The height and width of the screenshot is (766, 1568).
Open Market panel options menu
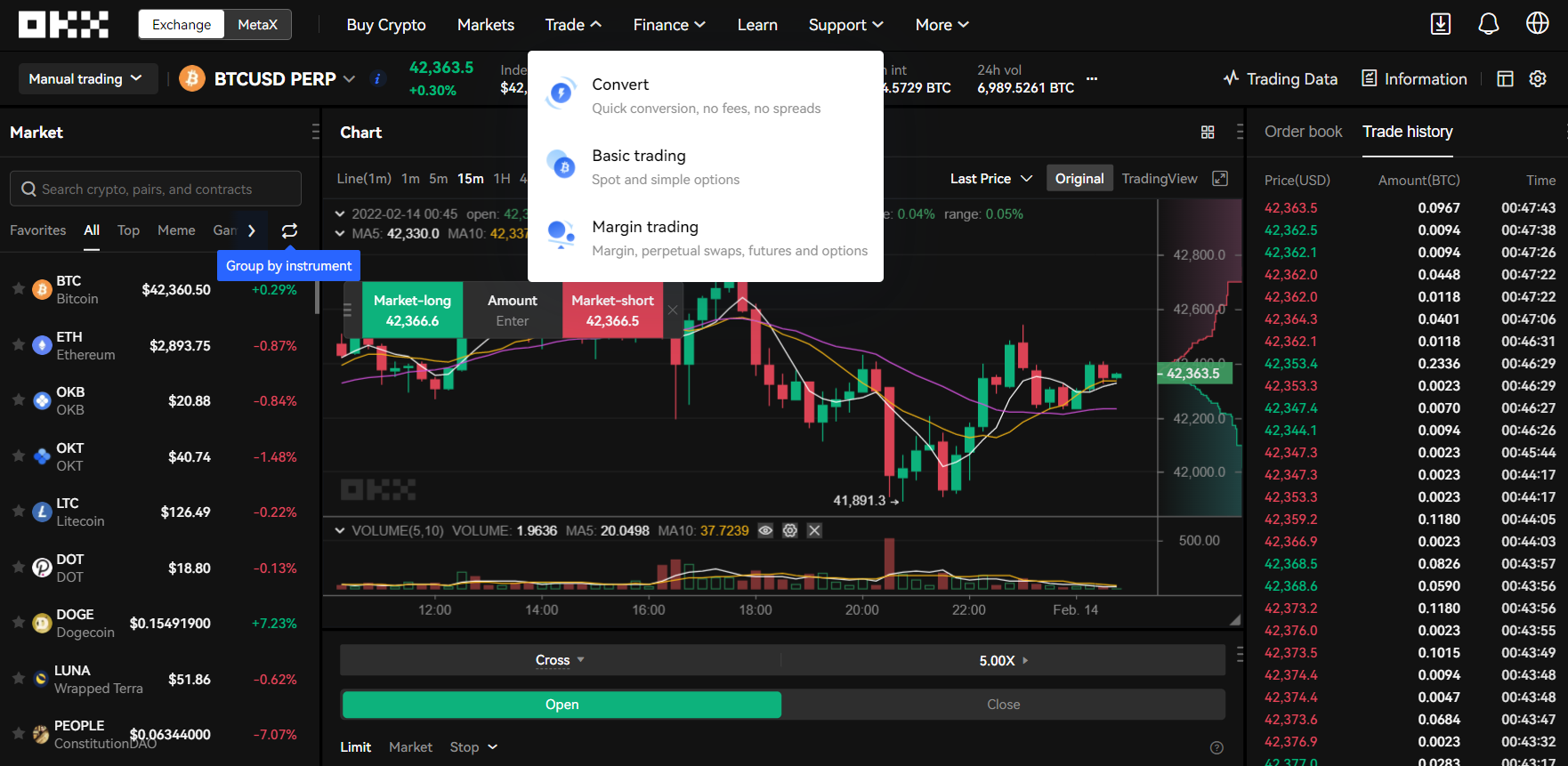(315, 132)
